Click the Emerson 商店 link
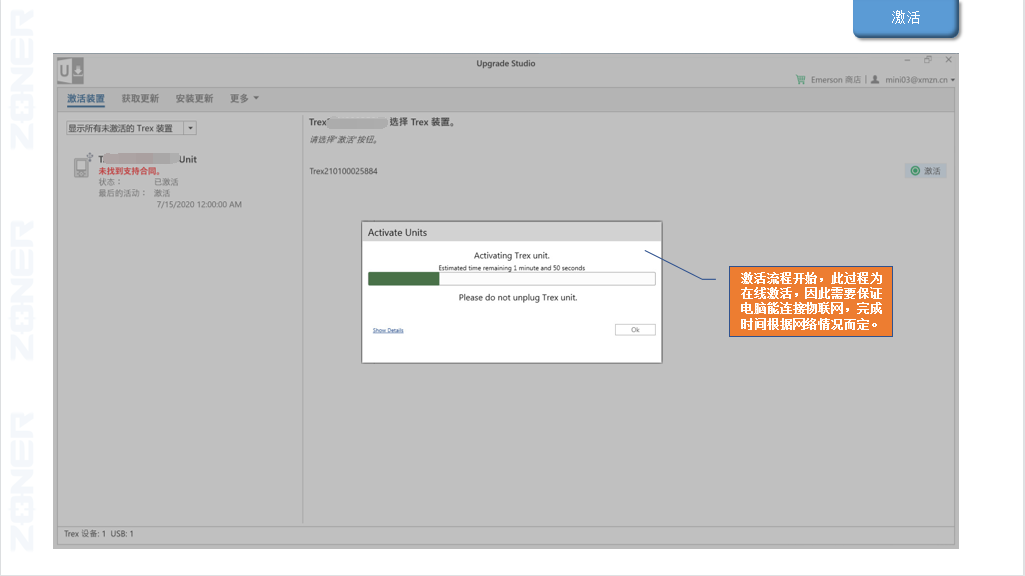The image size is (1025, 576). 836,80
